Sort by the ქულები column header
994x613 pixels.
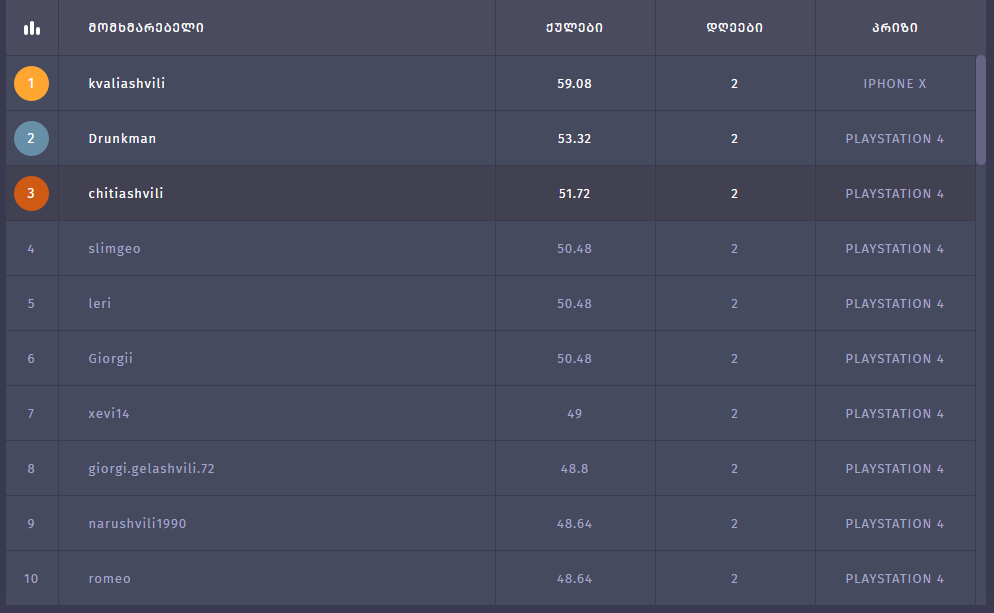tap(575, 28)
